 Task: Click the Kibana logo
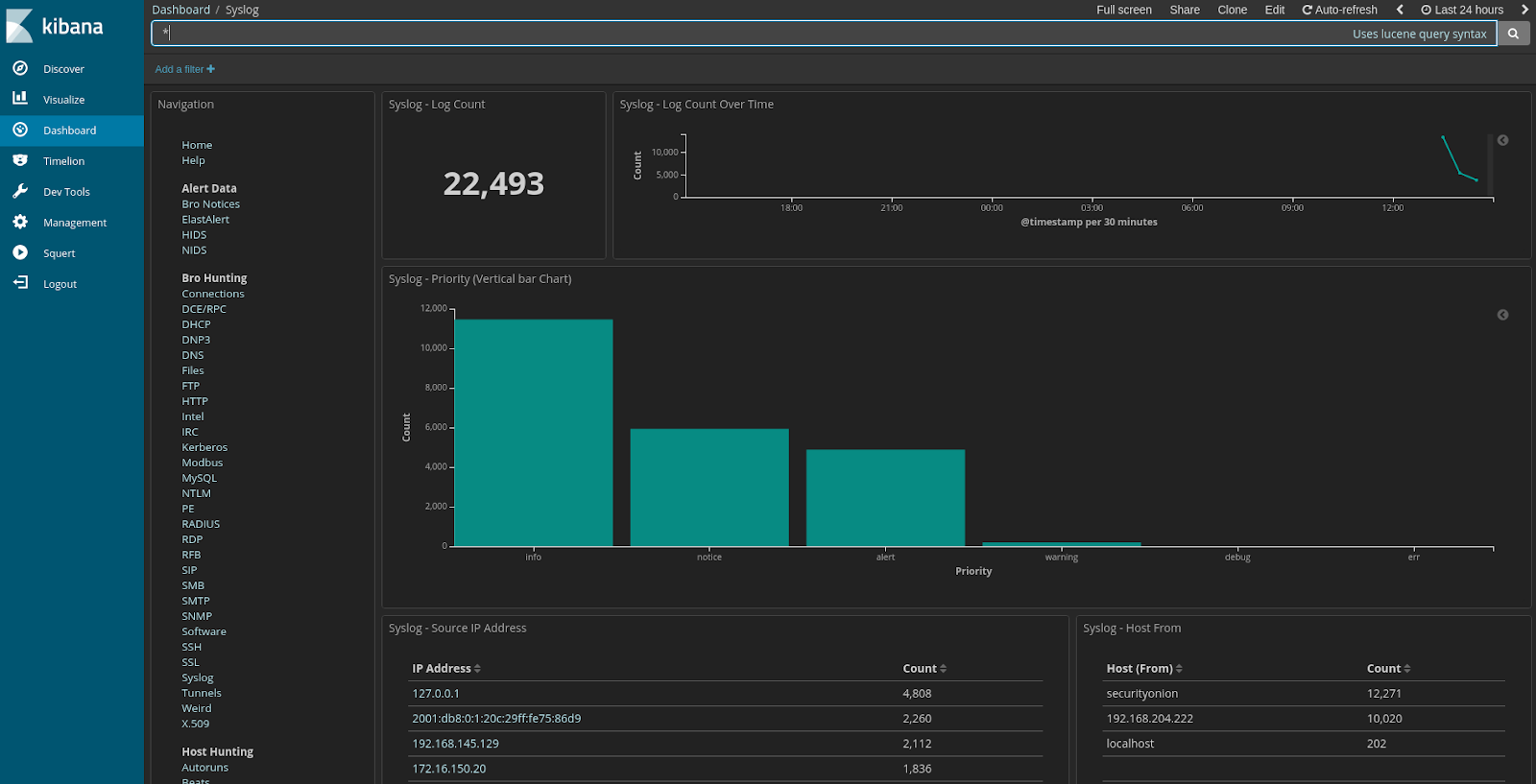(55, 26)
